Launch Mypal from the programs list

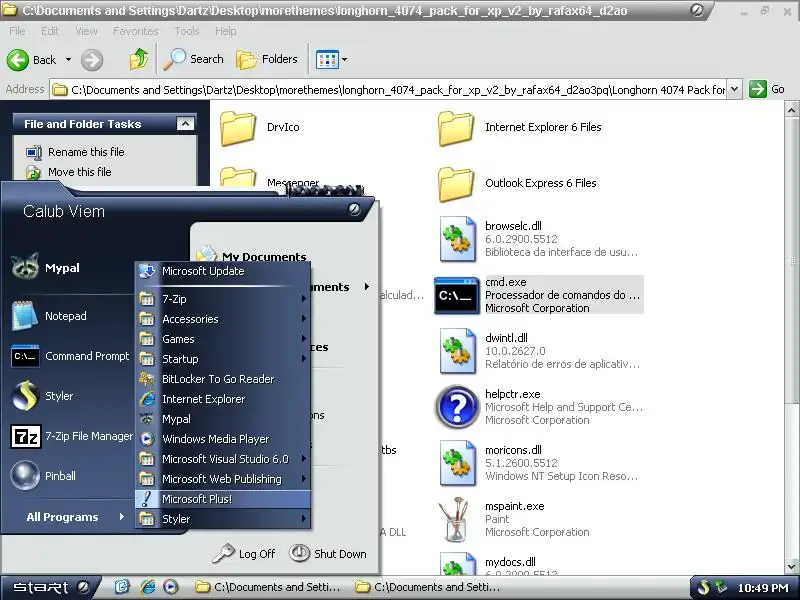222,419
